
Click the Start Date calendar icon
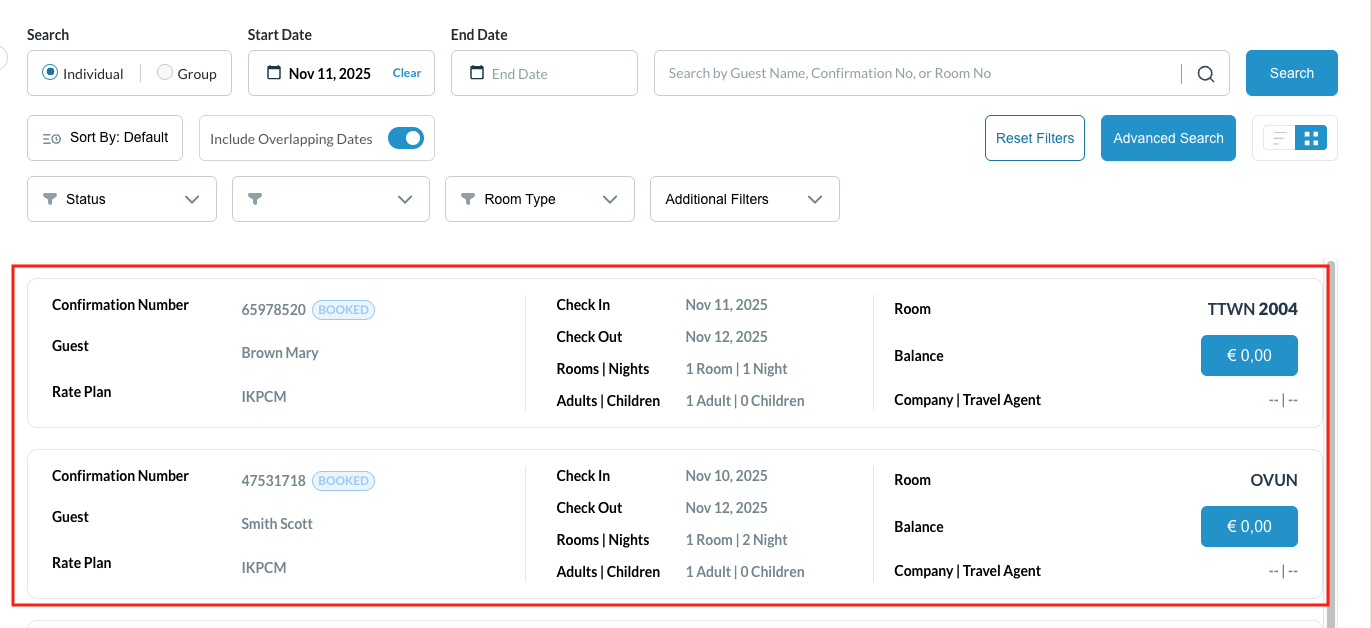coord(274,73)
